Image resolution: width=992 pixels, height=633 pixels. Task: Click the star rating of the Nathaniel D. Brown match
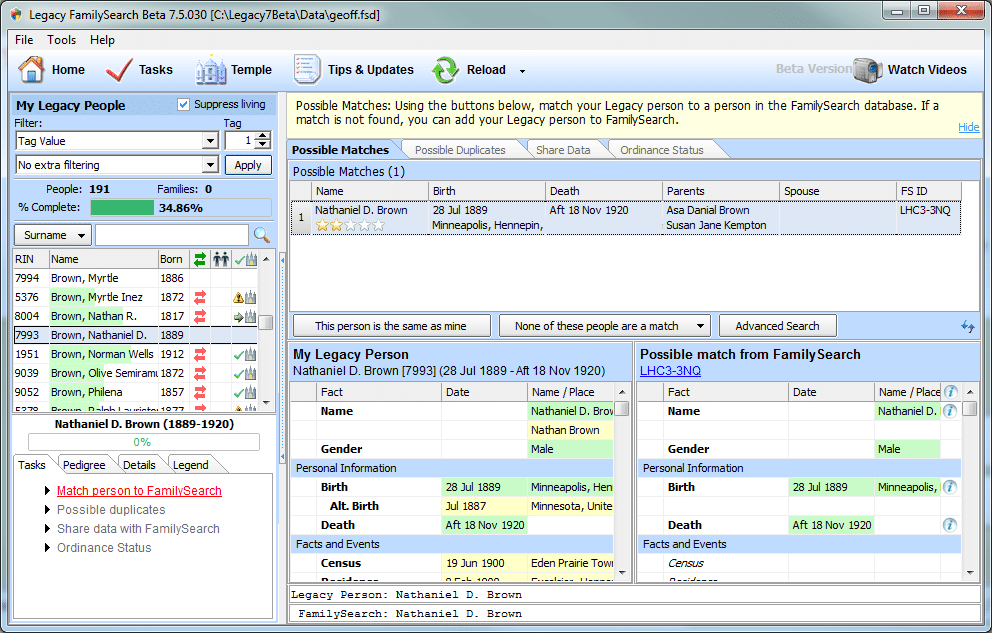point(350,225)
